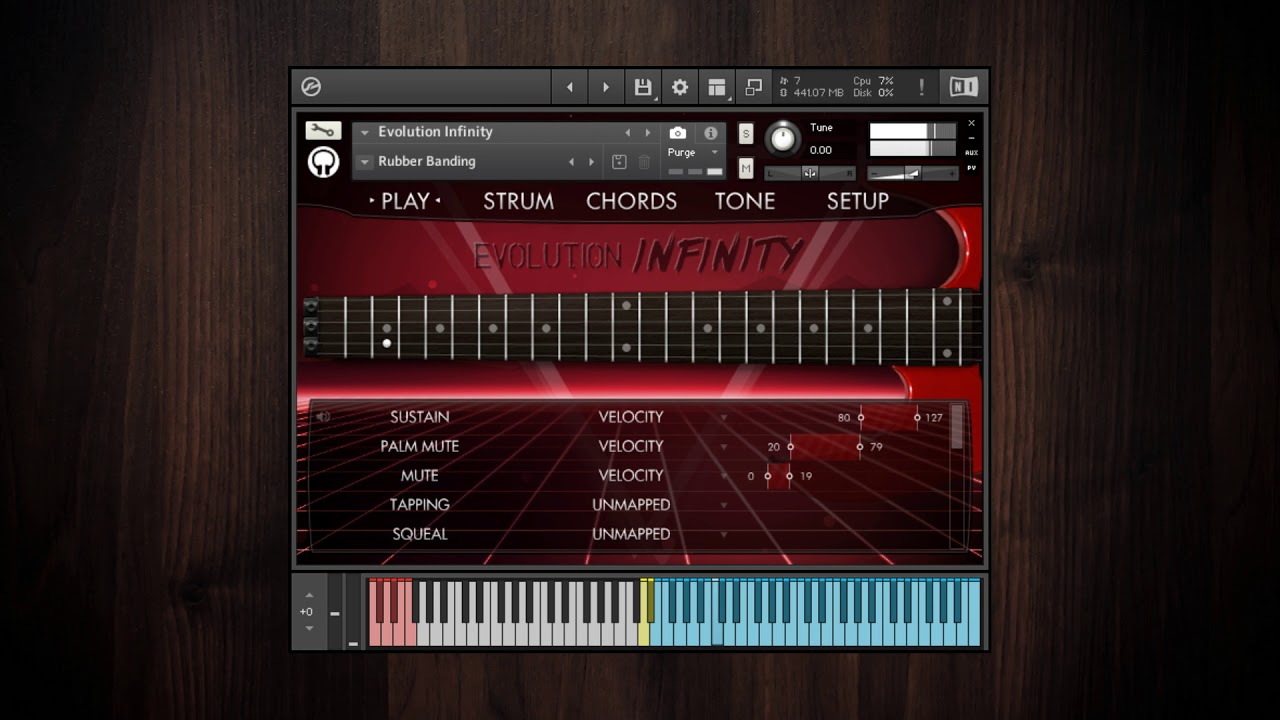
Task: Save the Rubber Banding snapshot
Action: click(x=619, y=162)
